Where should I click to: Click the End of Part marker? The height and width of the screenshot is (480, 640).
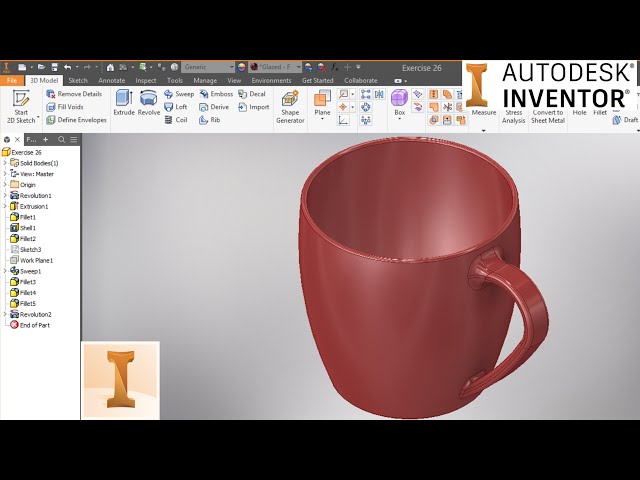pyautogui.click(x=30, y=325)
